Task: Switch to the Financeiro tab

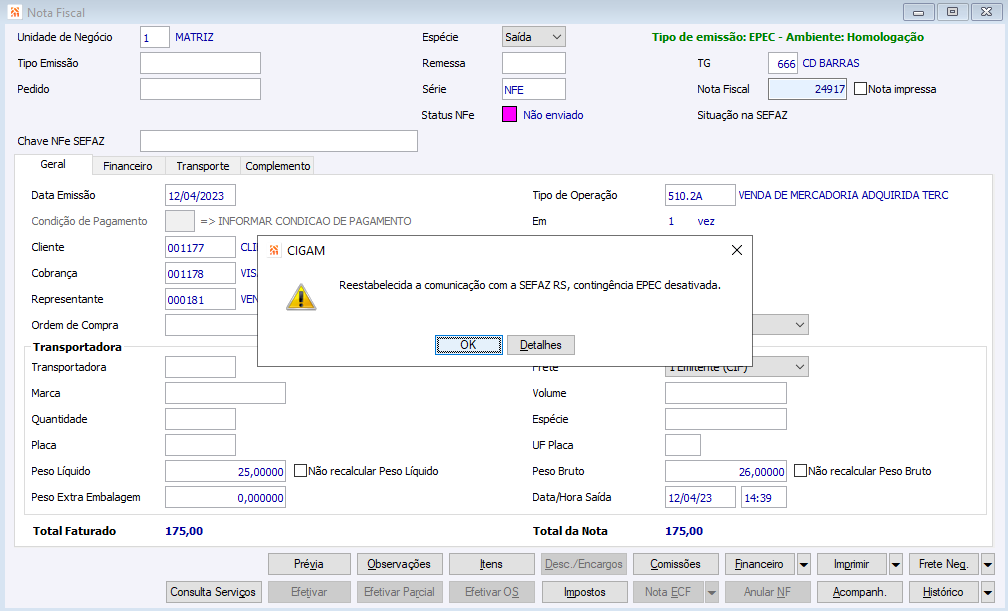Action: point(128,166)
